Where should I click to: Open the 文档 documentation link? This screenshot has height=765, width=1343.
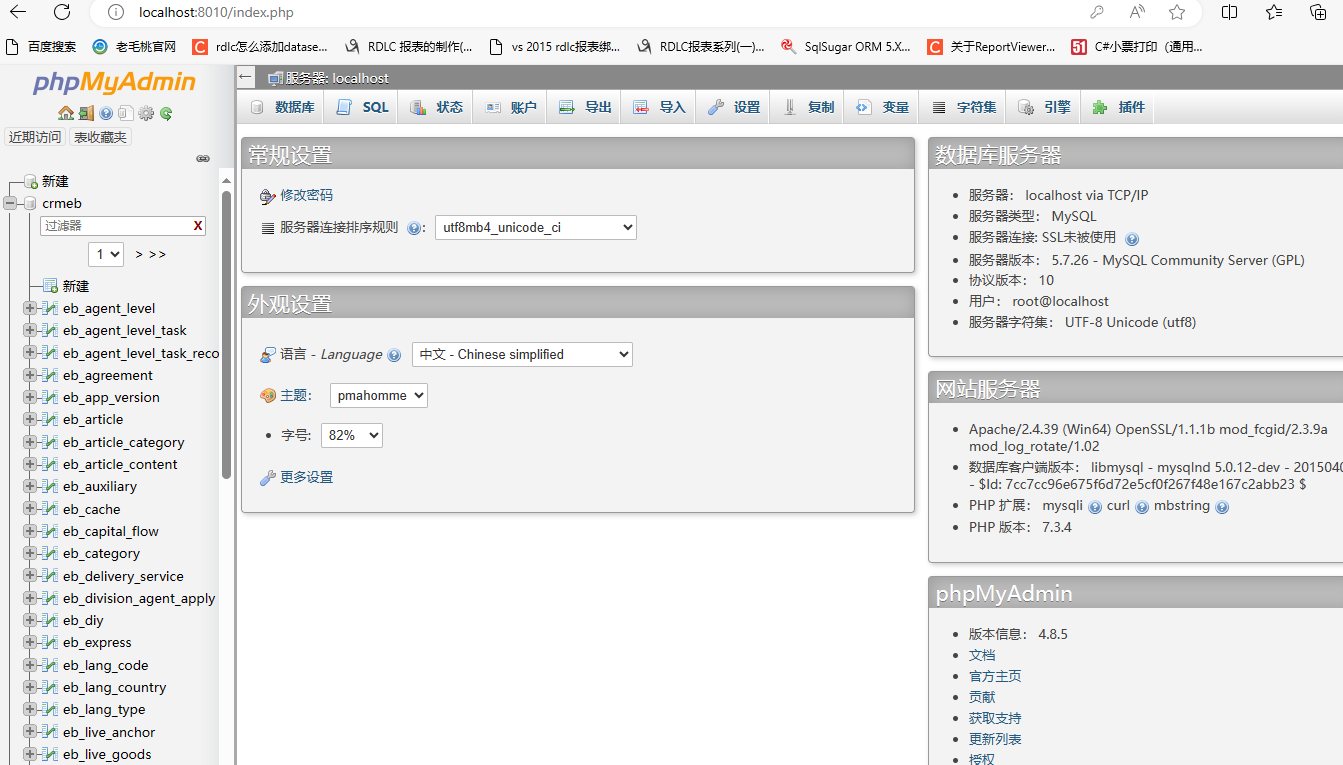(982, 655)
